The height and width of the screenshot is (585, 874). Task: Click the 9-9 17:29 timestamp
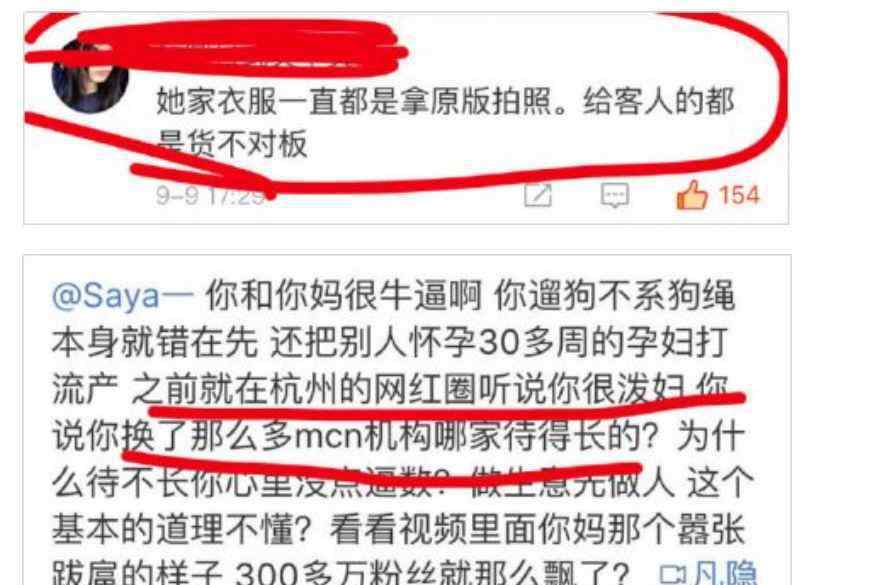click(210, 196)
